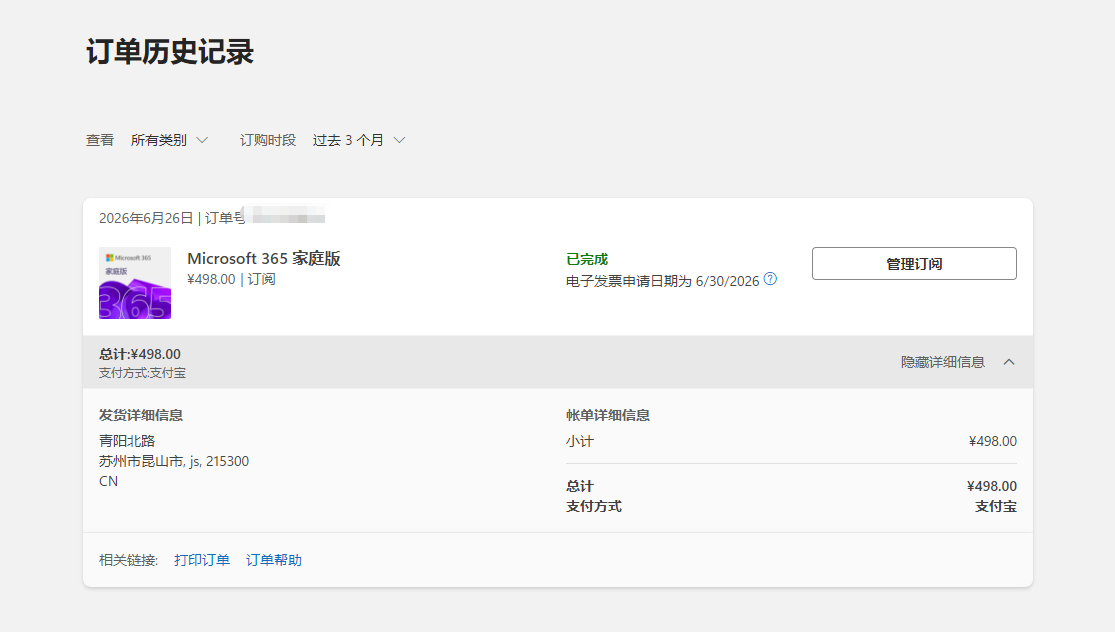Collapse details via 隐藏详细信息
The height and width of the screenshot is (632, 1115).
[943, 362]
